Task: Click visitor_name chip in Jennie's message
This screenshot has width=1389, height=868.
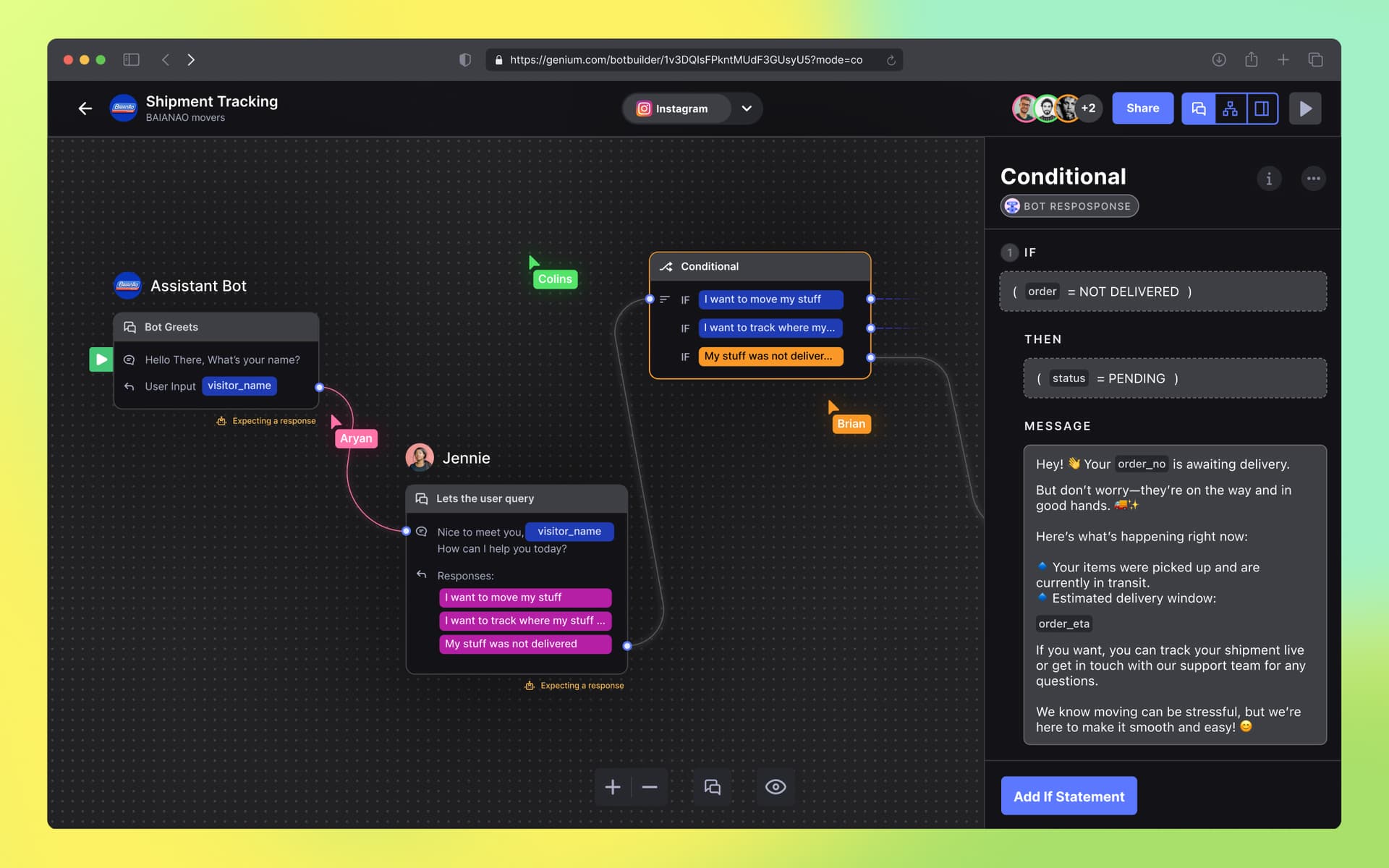Action: (569, 532)
